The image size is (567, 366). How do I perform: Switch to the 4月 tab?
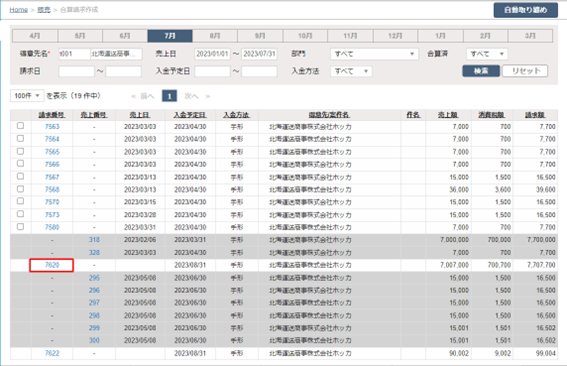point(35,36)
